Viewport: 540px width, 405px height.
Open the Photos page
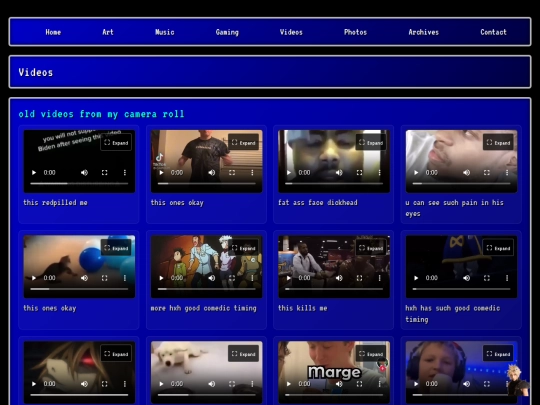tap(355, 32)
